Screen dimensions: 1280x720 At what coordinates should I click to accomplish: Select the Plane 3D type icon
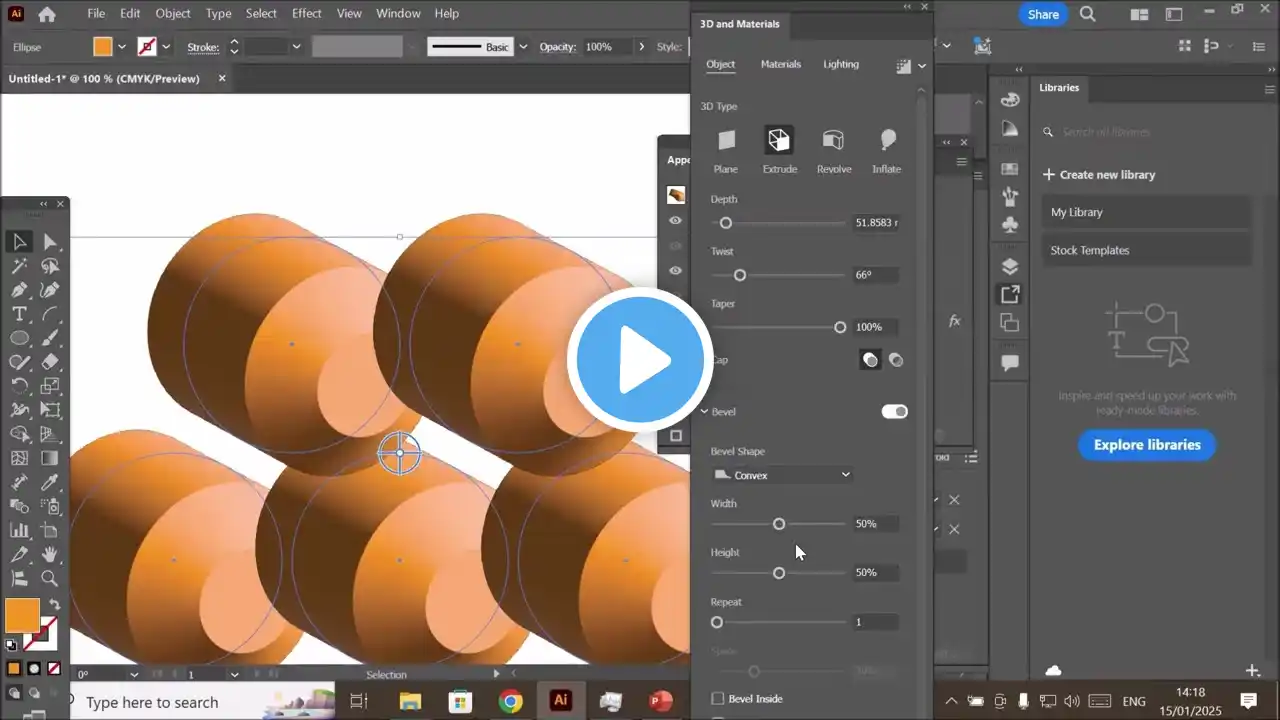pos(726,141)
